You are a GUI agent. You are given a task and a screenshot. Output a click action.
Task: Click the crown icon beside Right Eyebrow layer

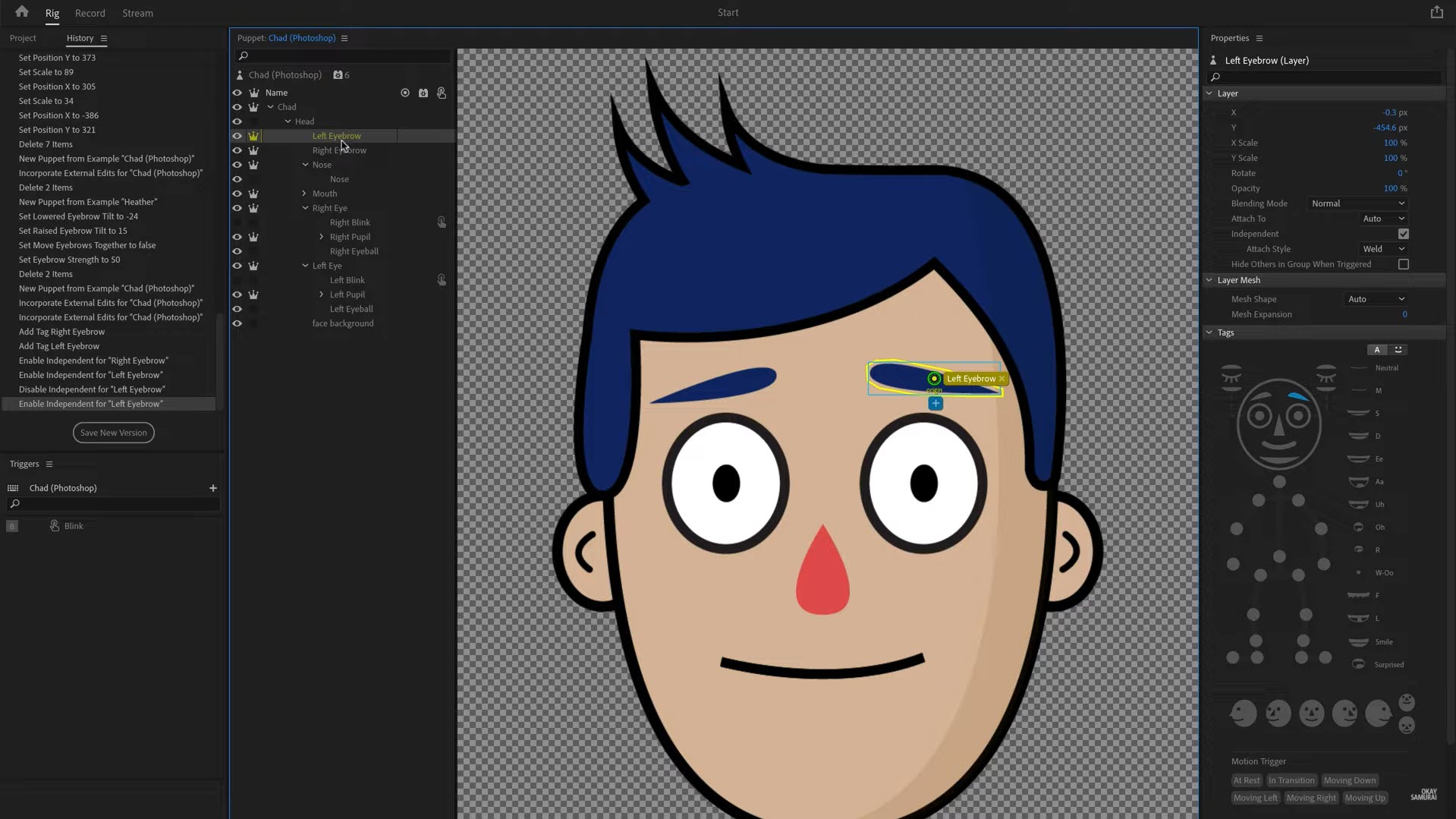[253, 150]
